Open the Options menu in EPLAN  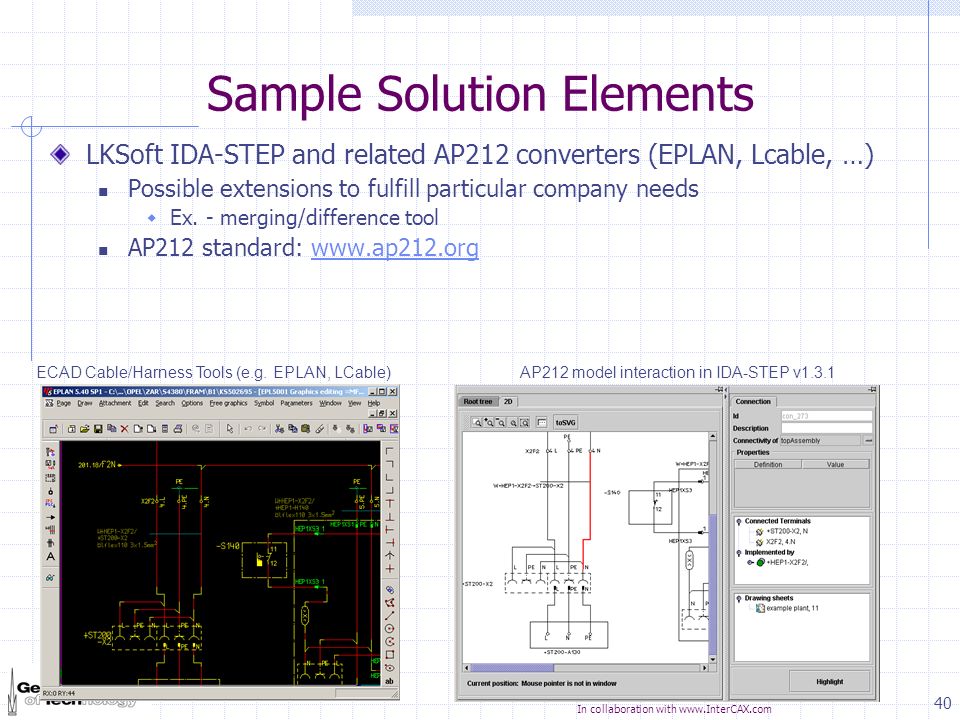click(192, 403)
